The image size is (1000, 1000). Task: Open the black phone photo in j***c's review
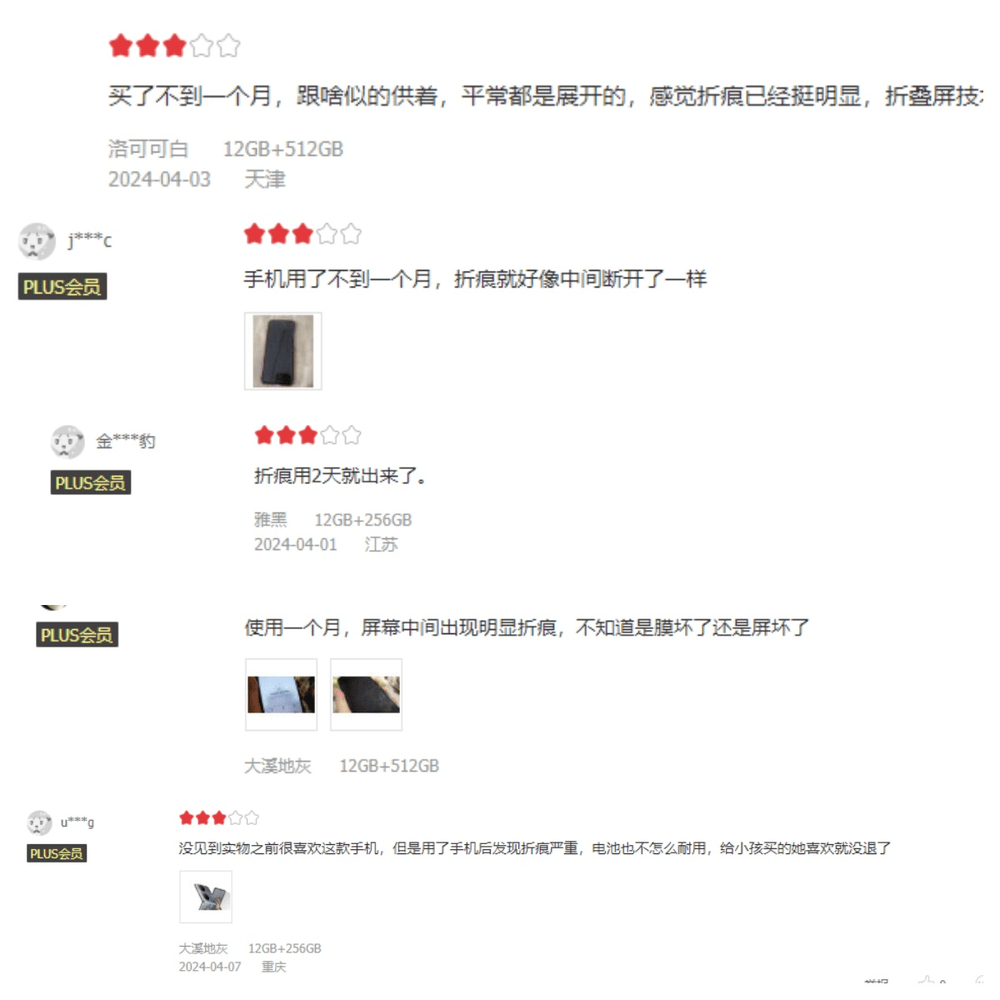283,351
